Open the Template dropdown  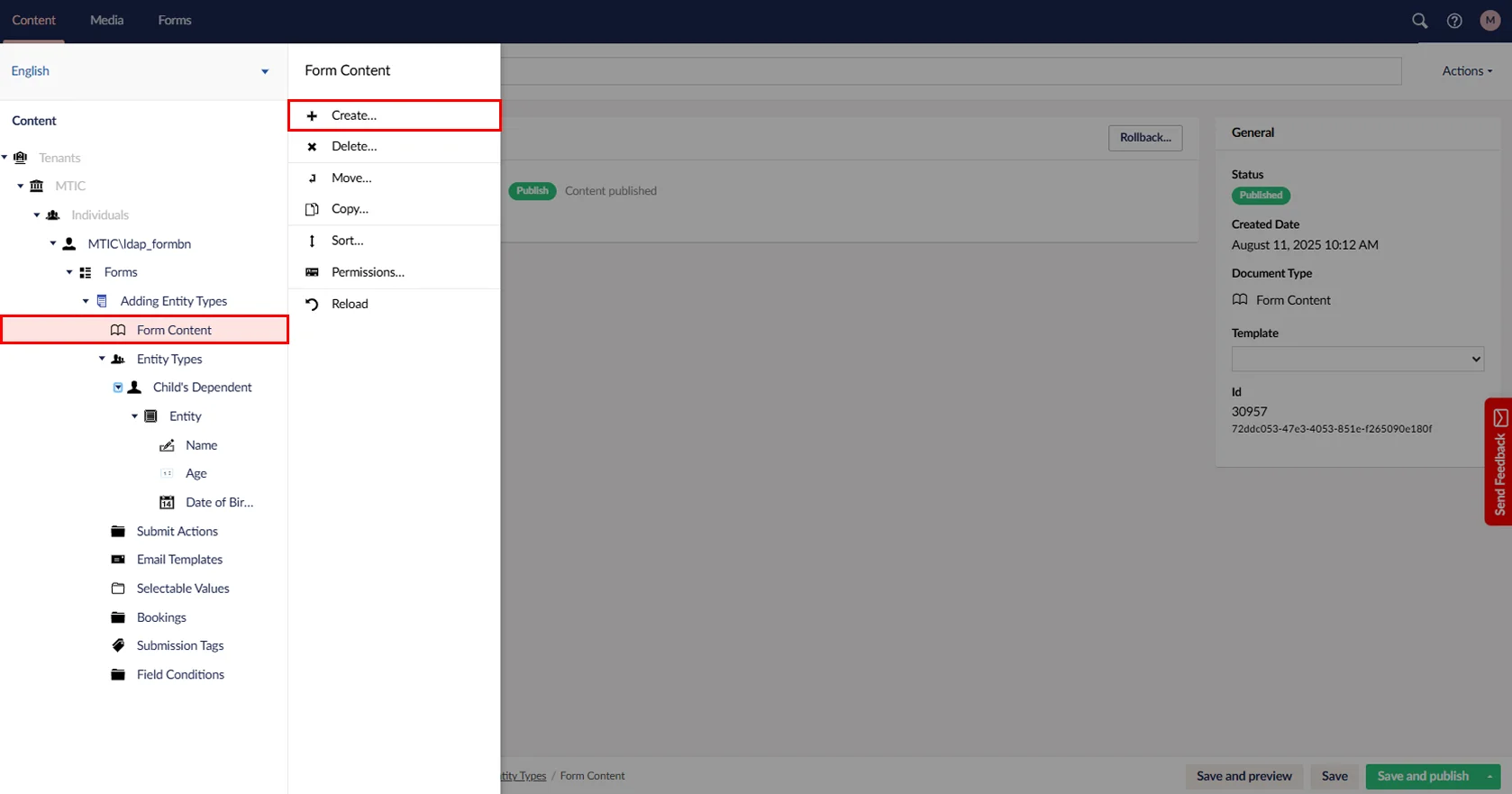coord(1357,359)
